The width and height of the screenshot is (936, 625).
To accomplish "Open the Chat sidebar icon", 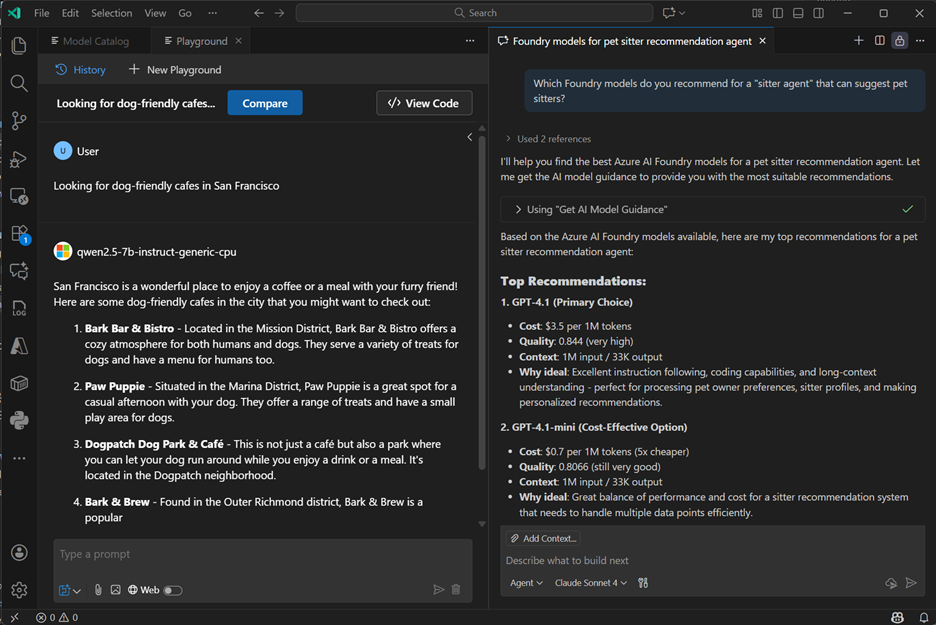I will [19, 271].
